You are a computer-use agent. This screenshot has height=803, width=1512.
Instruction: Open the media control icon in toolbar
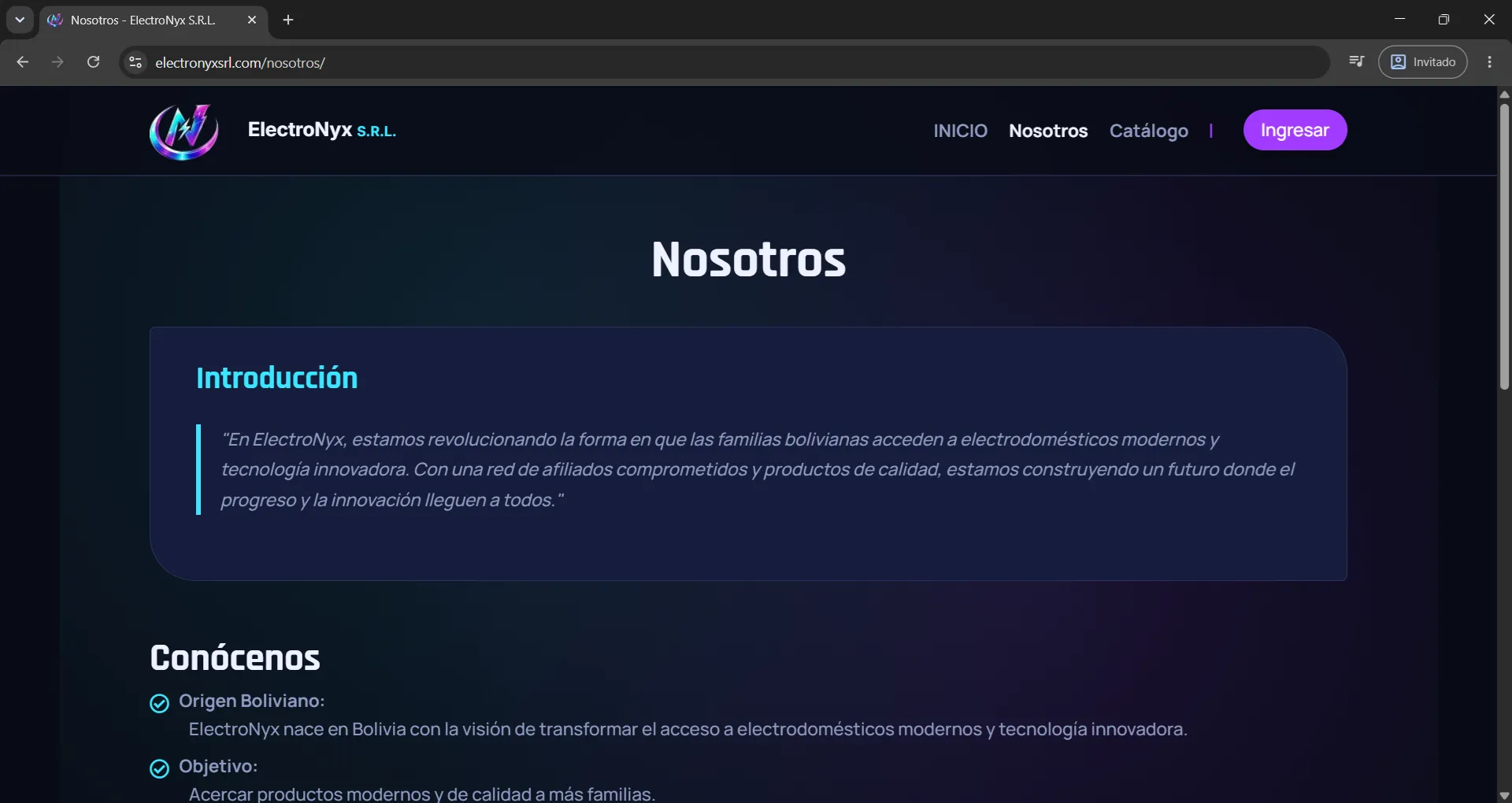(1356, 61)
